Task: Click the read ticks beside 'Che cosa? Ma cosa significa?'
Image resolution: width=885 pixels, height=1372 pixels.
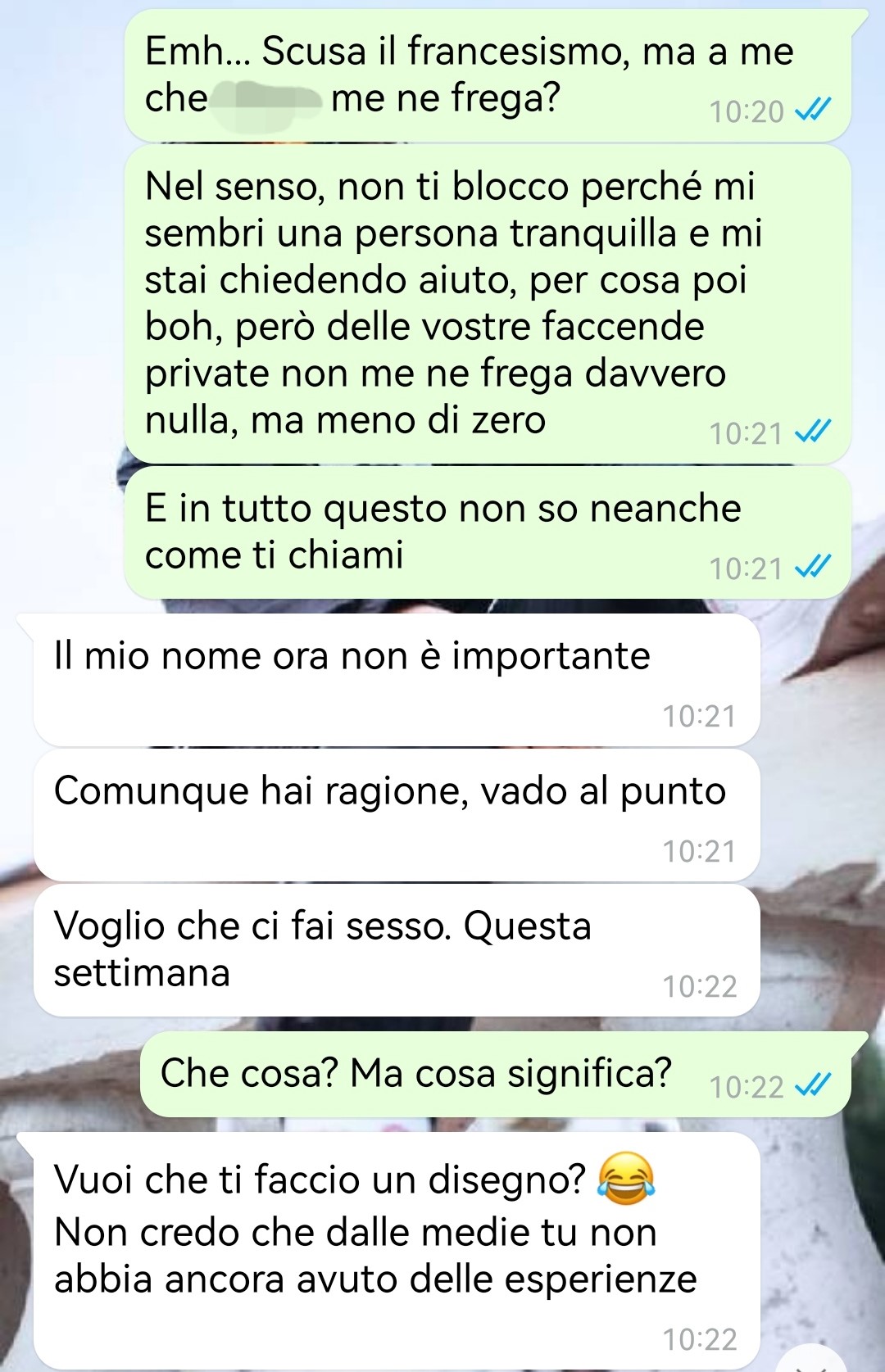Action: (813, 1085)
